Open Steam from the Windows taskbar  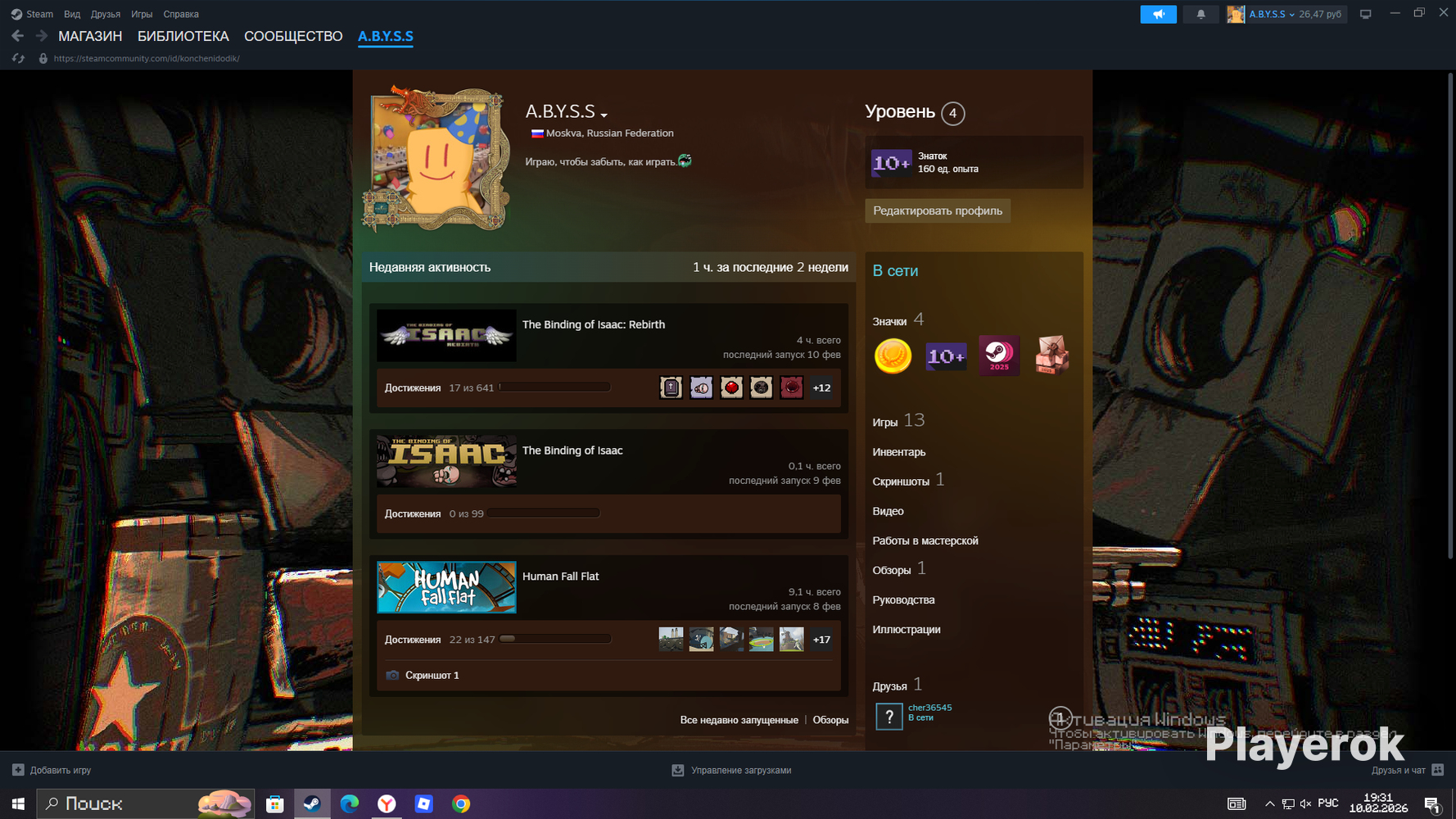312,804
